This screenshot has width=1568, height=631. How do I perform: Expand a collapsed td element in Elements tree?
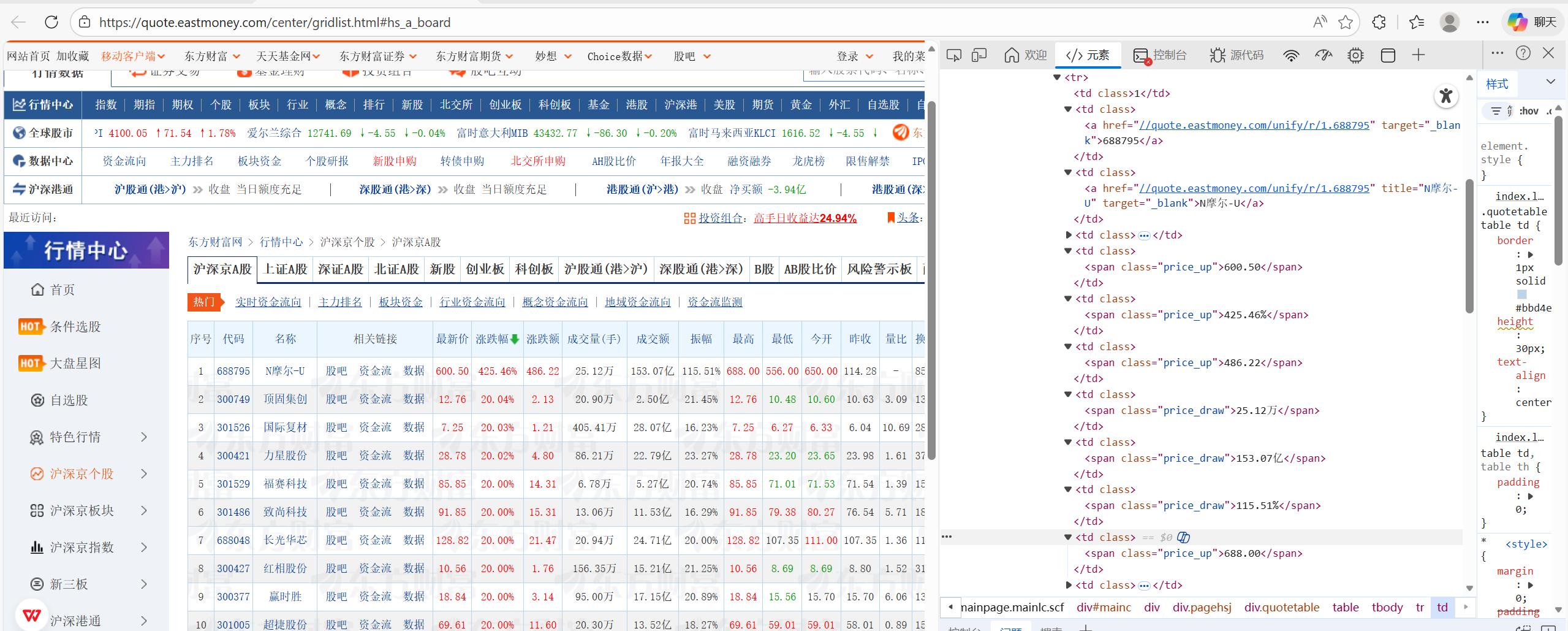click(1069, 235)
